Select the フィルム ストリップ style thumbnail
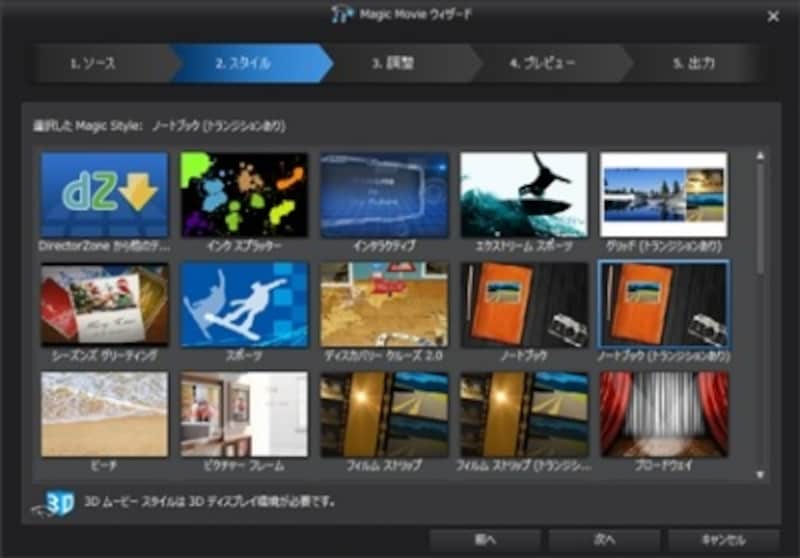Viewport: 800px width, 558px height. point(384,414)
